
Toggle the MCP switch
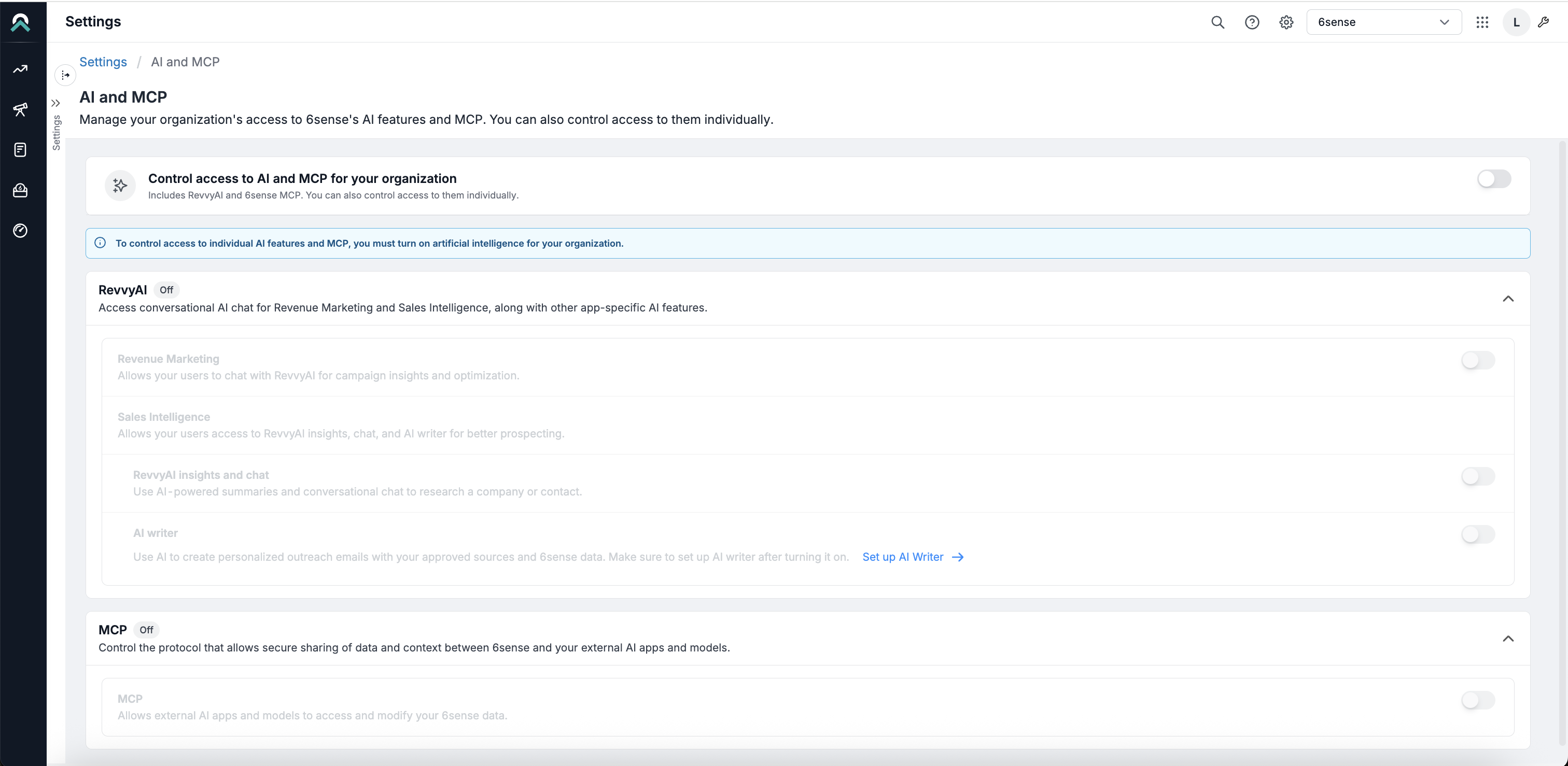click(1478, 700)
